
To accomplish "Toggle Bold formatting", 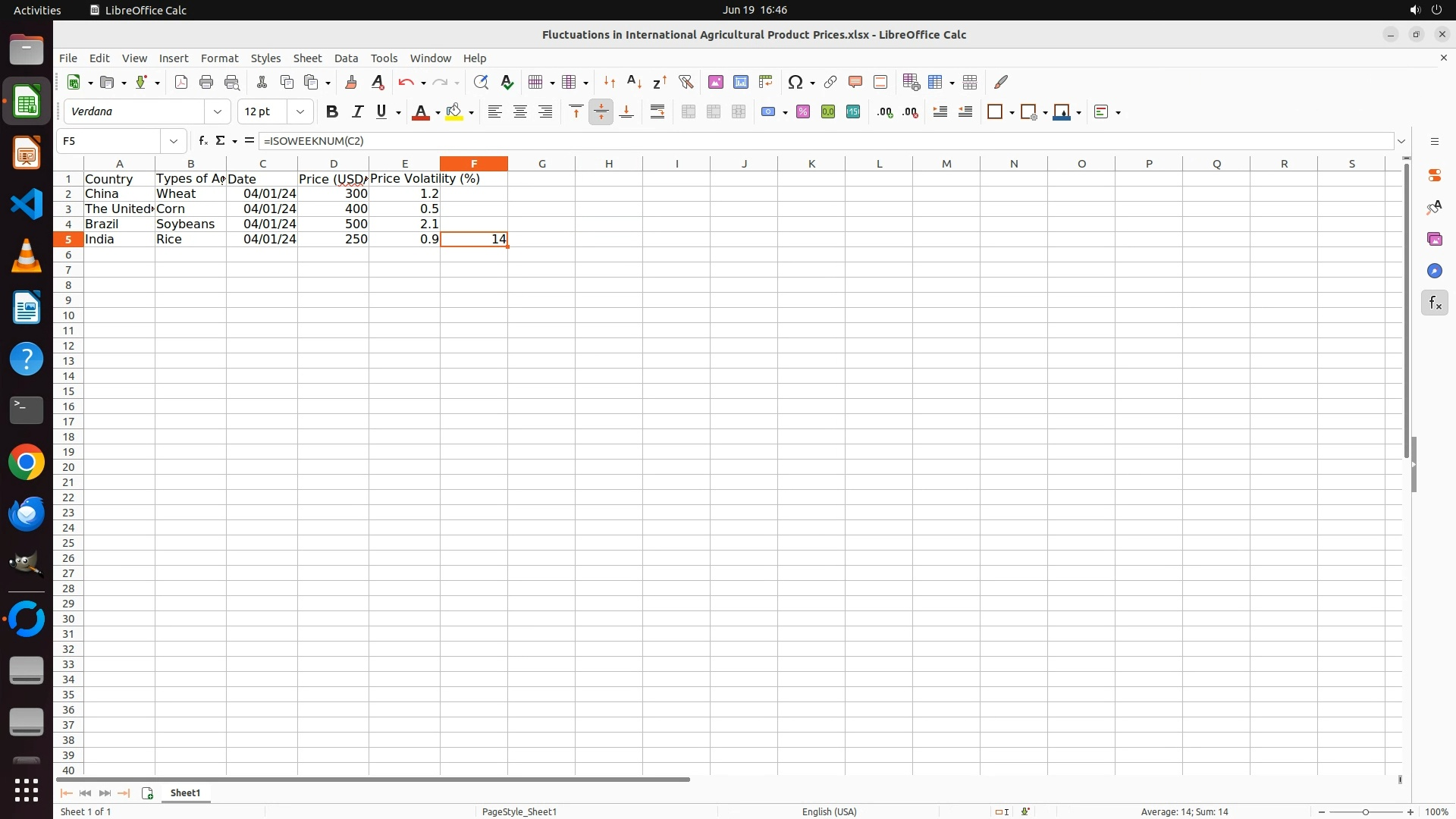I will (x=331, y=112).
